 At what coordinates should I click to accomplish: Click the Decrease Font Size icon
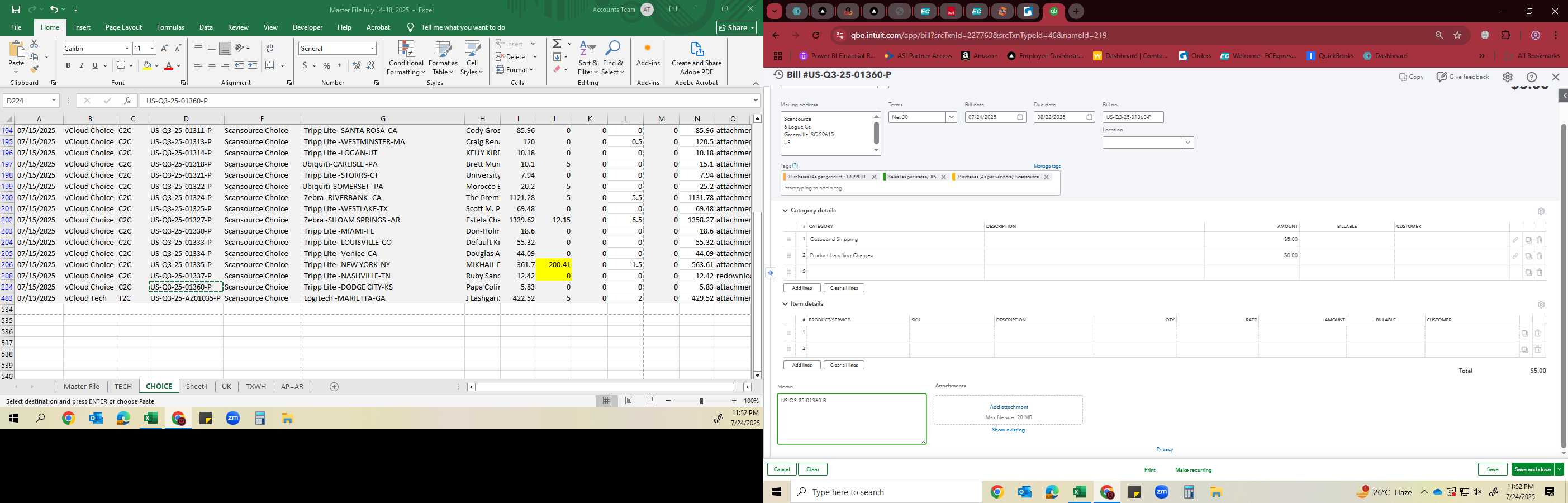(x=178, y=48)
